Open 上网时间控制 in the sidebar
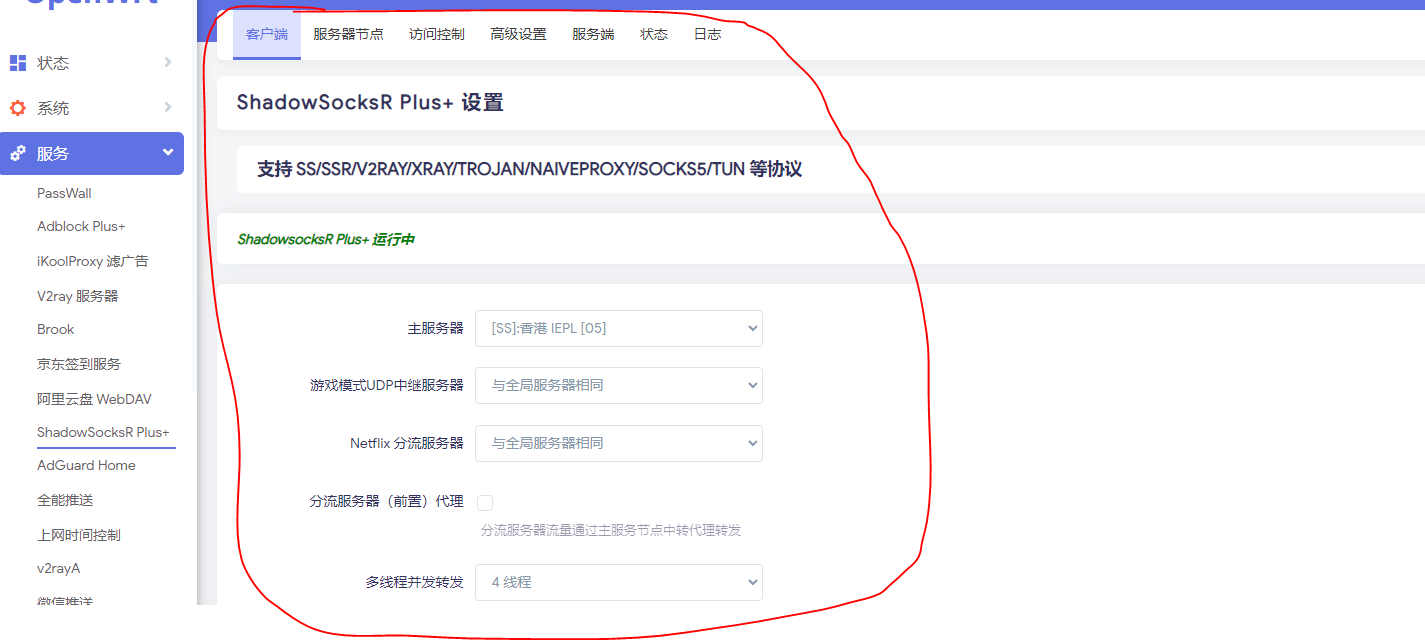The image size is (1425, 640). (x=79, y=535)
